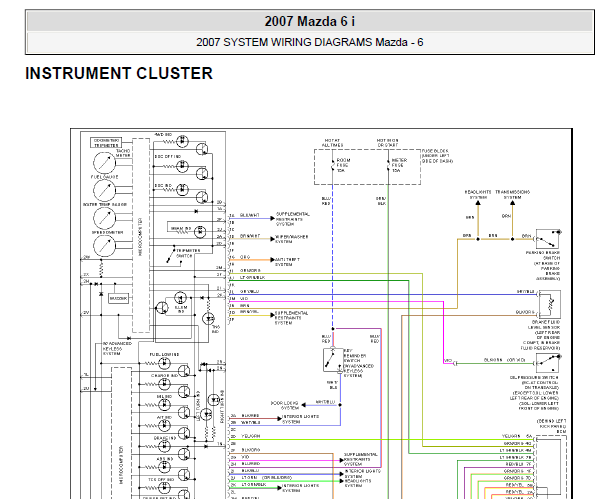Screen dimensions: 606x499
Task: Click the BCM left kick panel label
Action: tap(552, 426)
